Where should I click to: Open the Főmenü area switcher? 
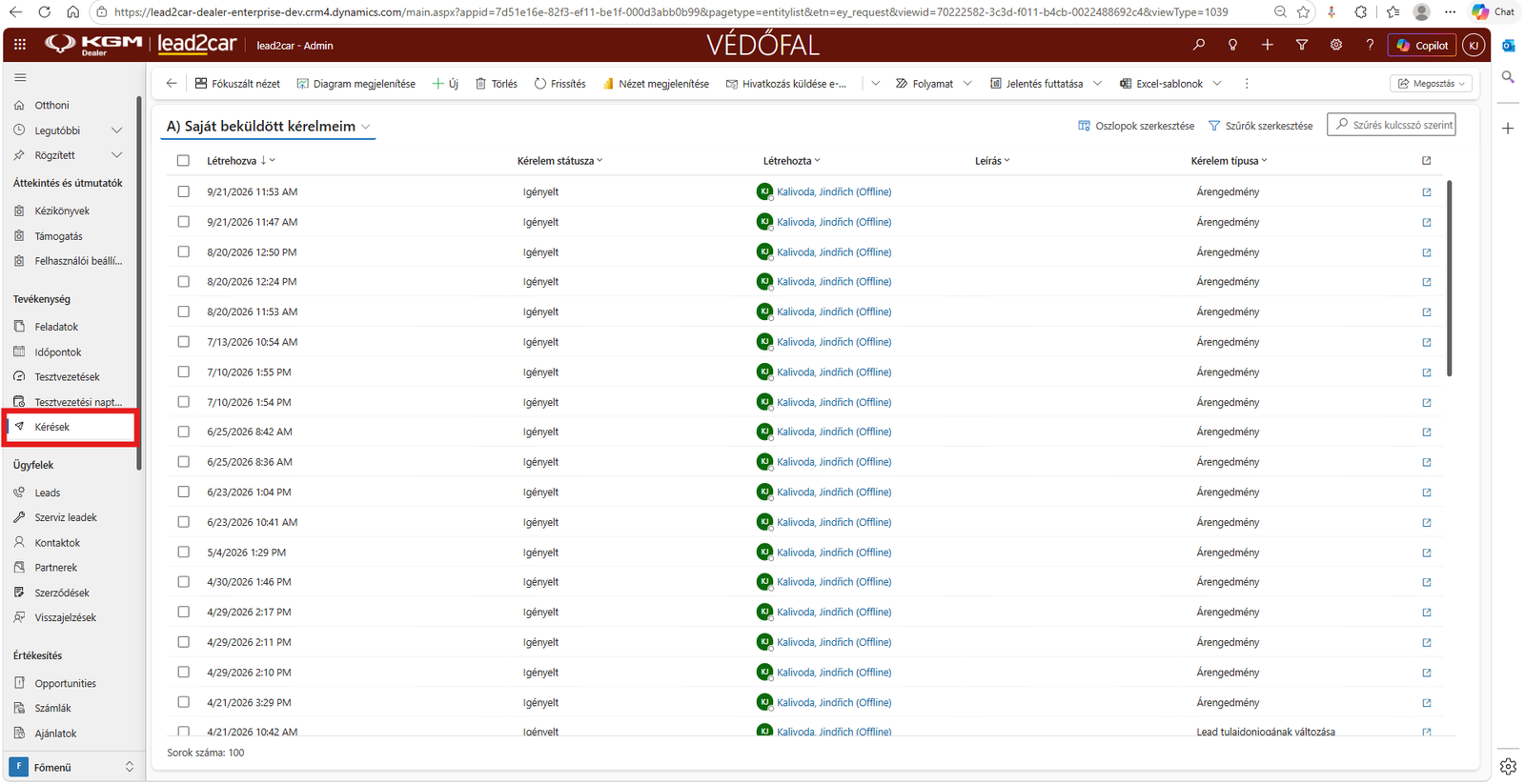[x=72, y=767]
